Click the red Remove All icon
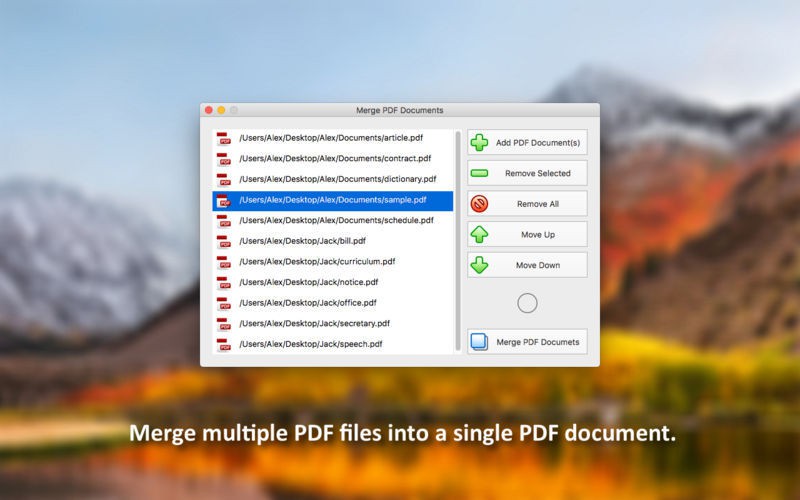This screenshot has height=500, width=800. coord(479,204)
